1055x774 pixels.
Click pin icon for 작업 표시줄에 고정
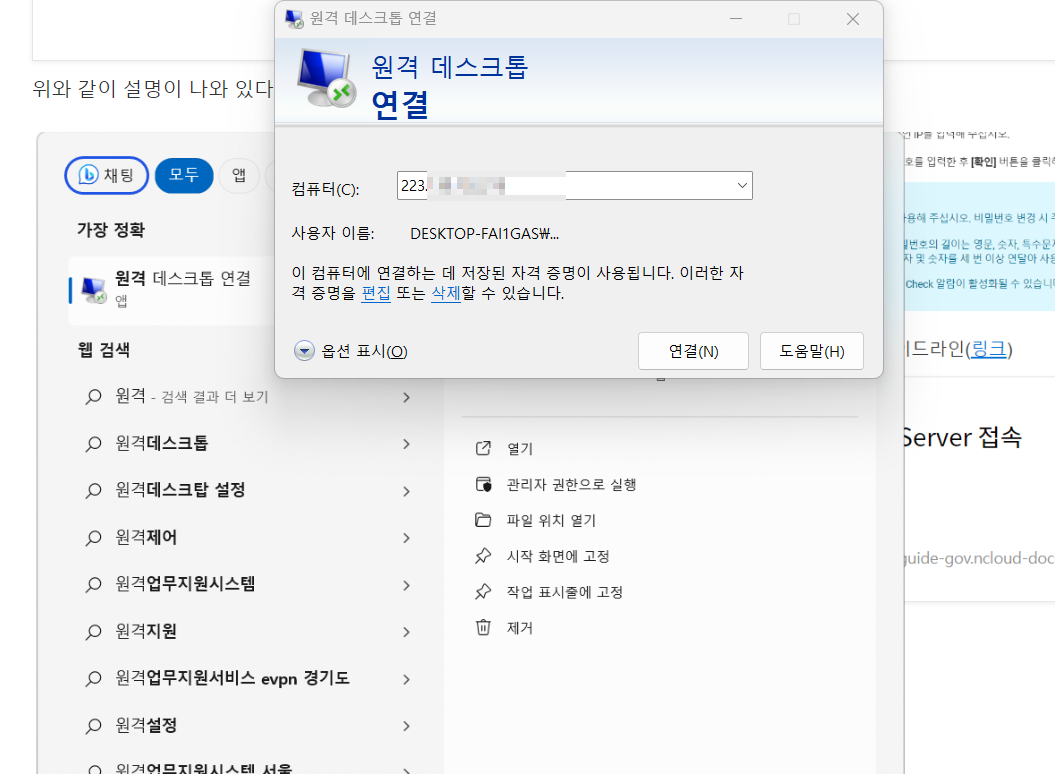click(483, 592)
